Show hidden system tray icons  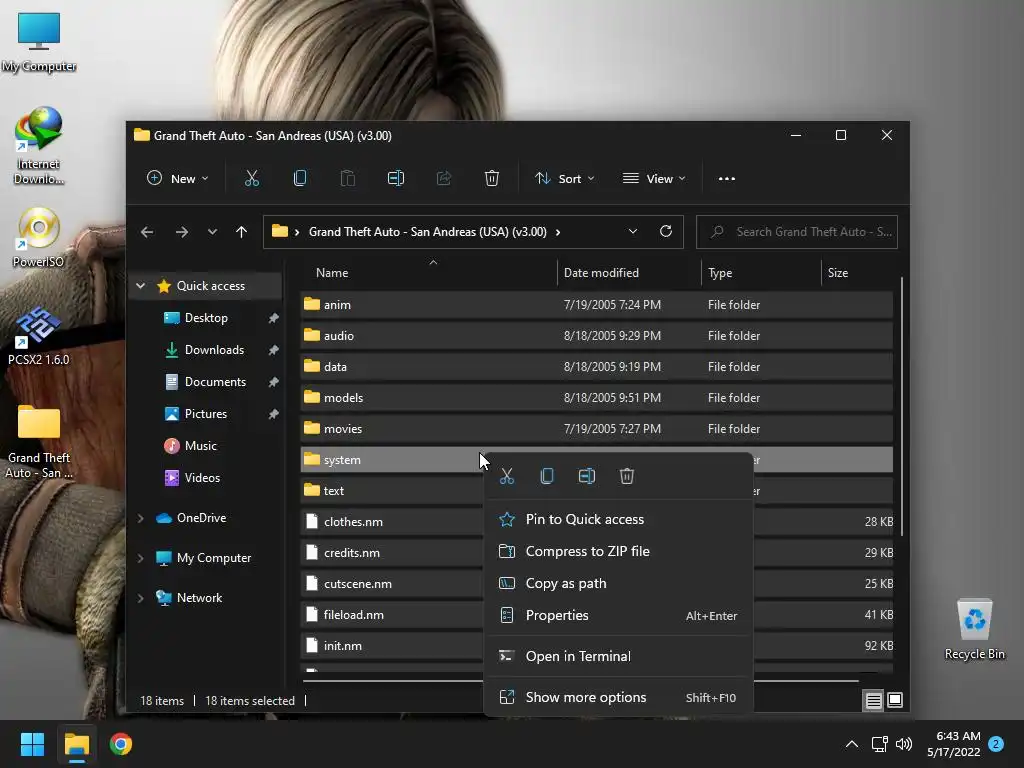click(x=852, y=744)
